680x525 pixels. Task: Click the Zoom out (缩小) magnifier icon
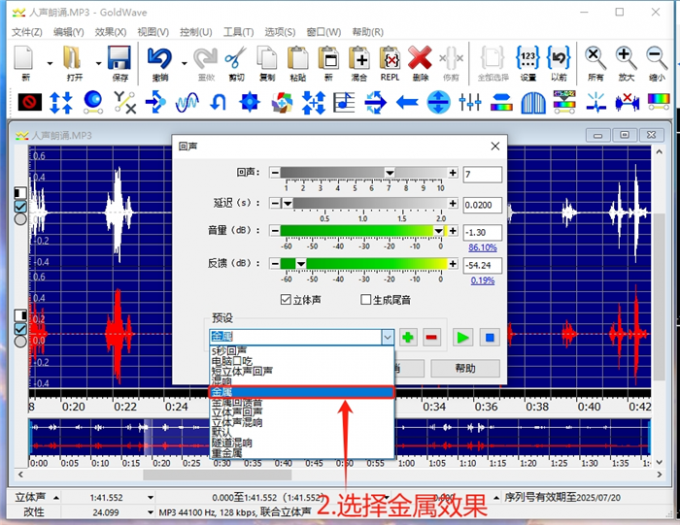pos(657,58)
